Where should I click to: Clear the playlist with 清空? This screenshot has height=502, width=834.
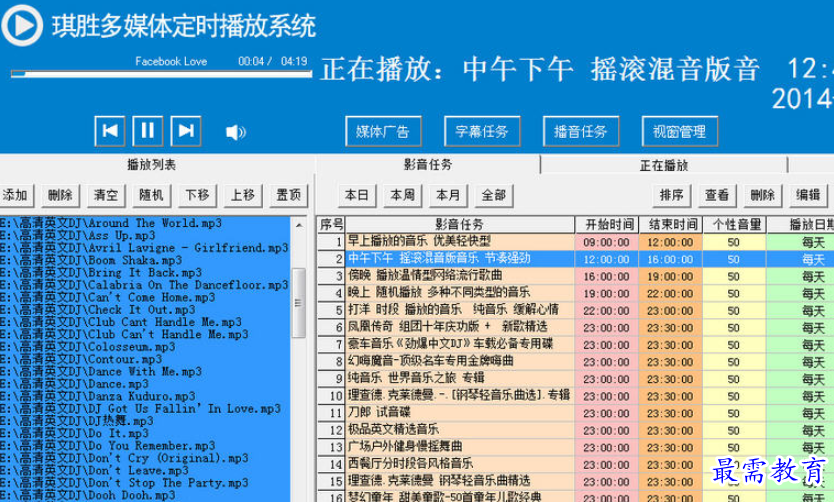click(x=106, y=195)
